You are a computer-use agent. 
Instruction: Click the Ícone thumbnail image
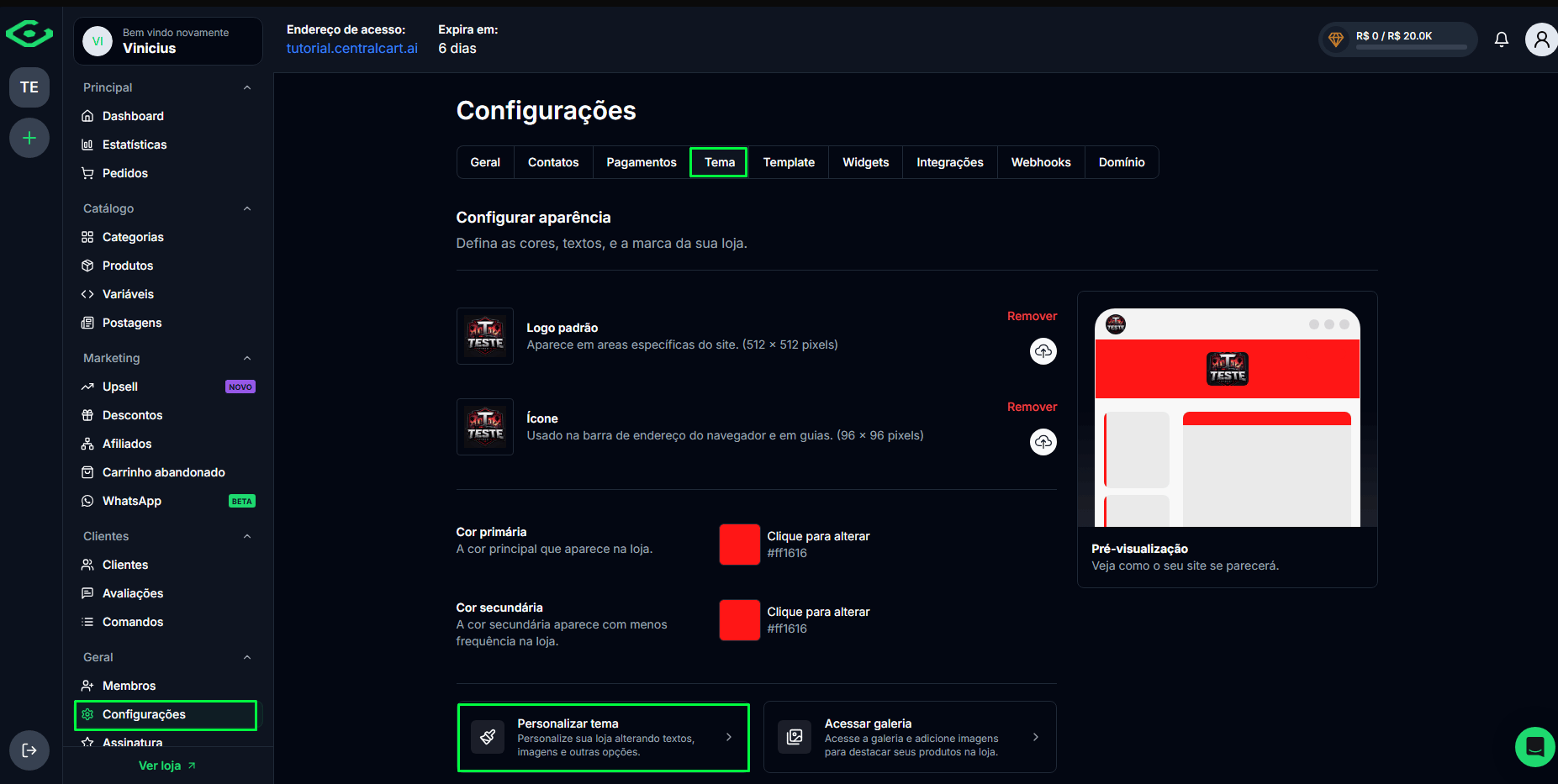(485, 427)
